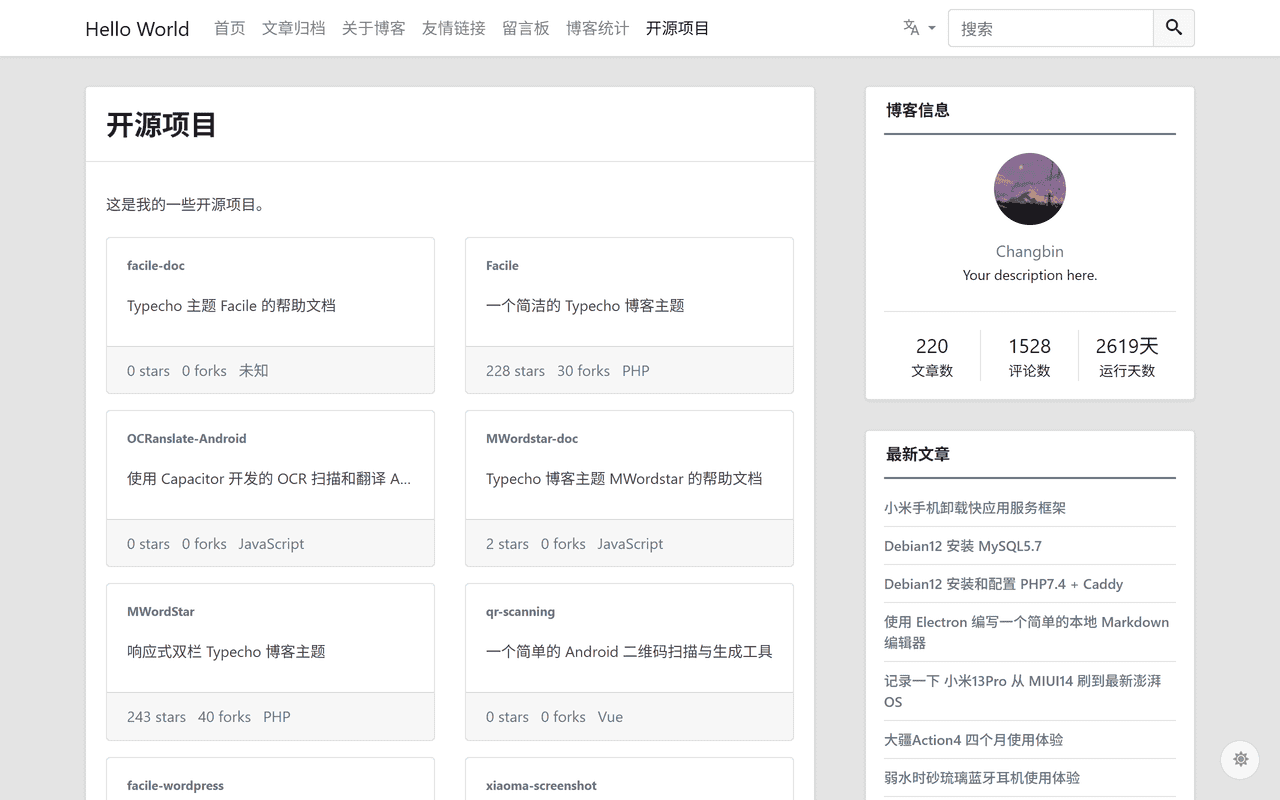
Task: Click the Your description here text
Action: coord(1029,275)
